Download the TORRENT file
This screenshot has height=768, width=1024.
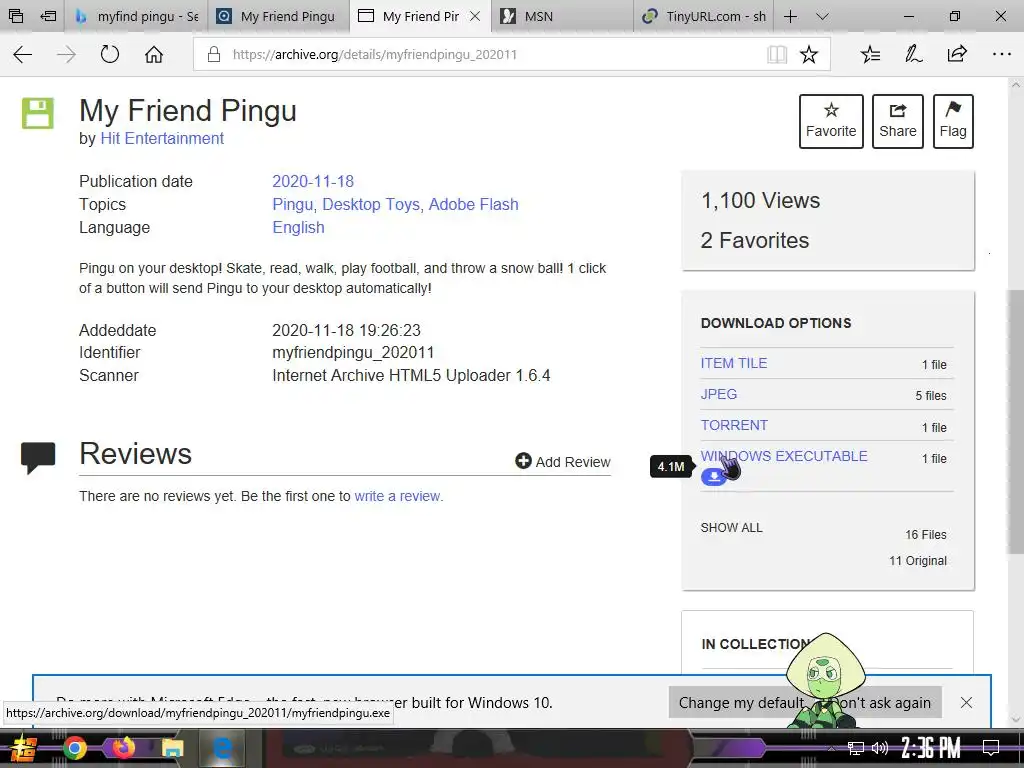(734, 425)
